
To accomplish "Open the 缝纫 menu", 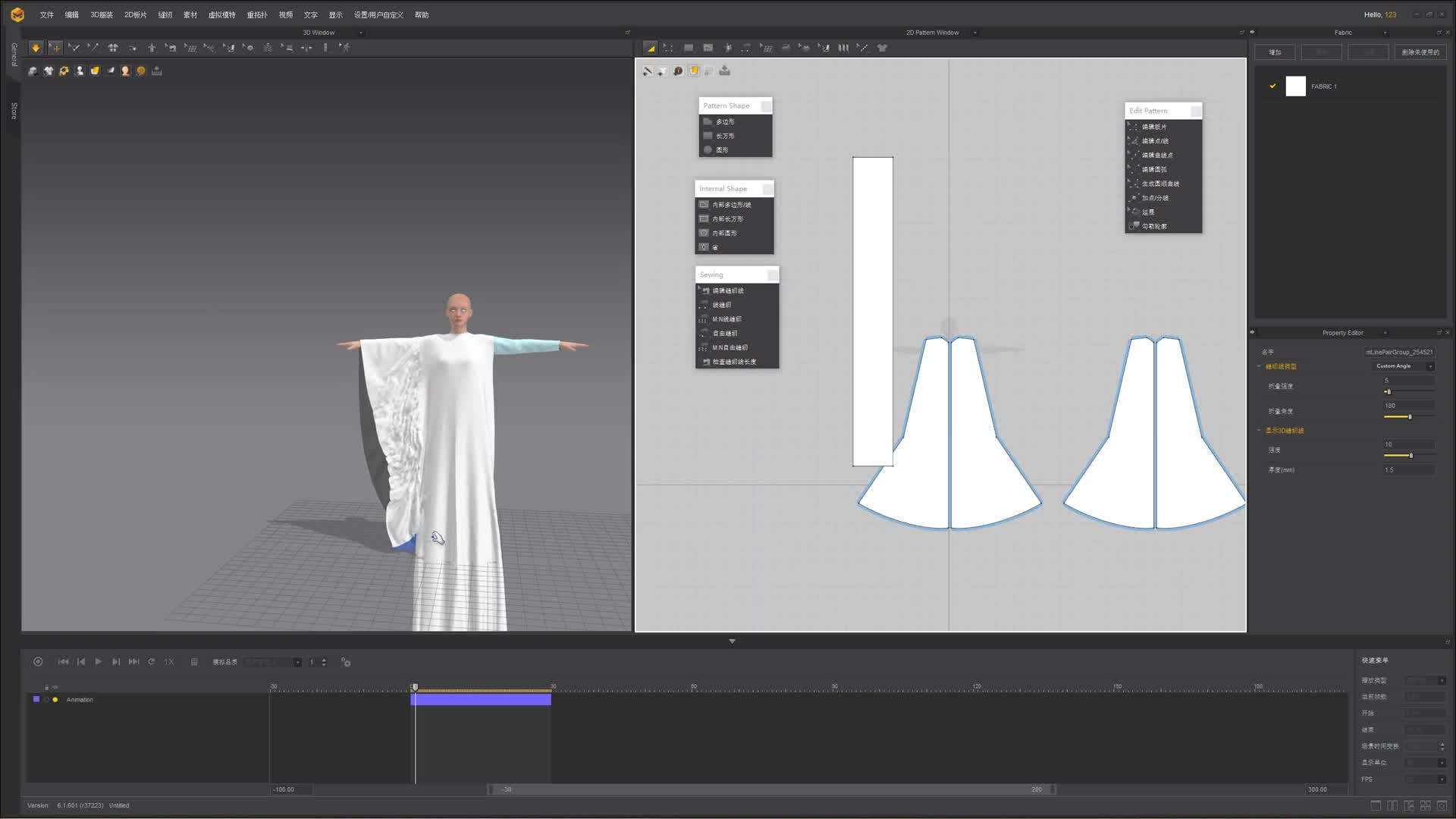I will pos(165,14).
